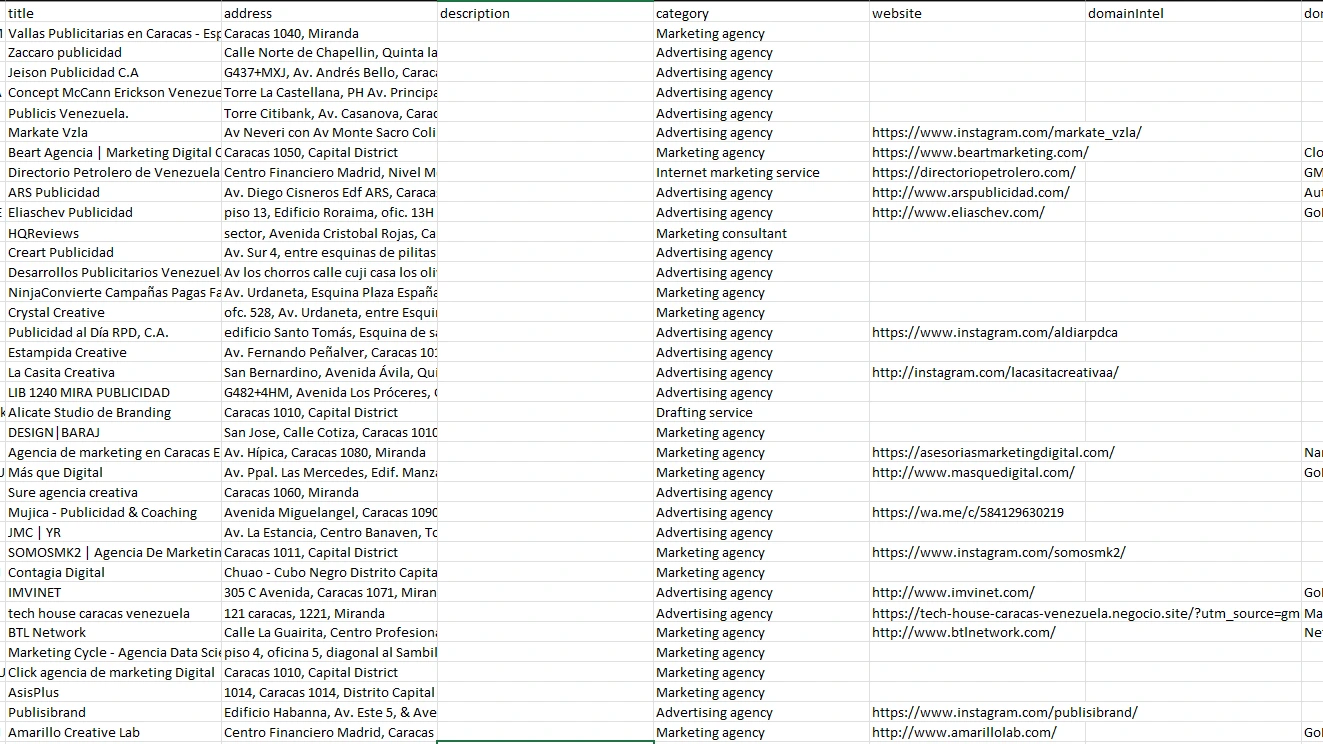Click the cell 'LIB 1240 MIRA PUBLICIDAD'
Viewport: 1323px width, 744px height.
[x=113, y=393]
